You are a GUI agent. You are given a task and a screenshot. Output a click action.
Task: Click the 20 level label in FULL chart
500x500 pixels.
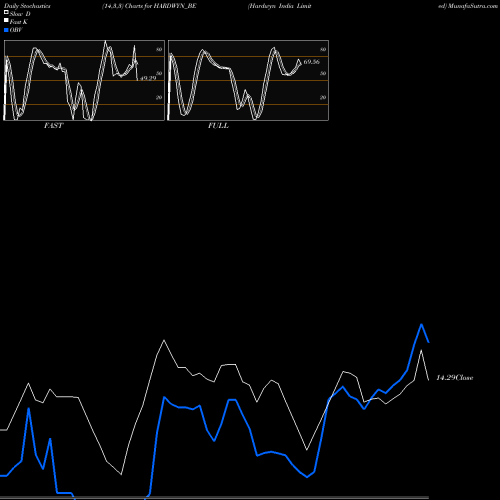tap(323, 97)
